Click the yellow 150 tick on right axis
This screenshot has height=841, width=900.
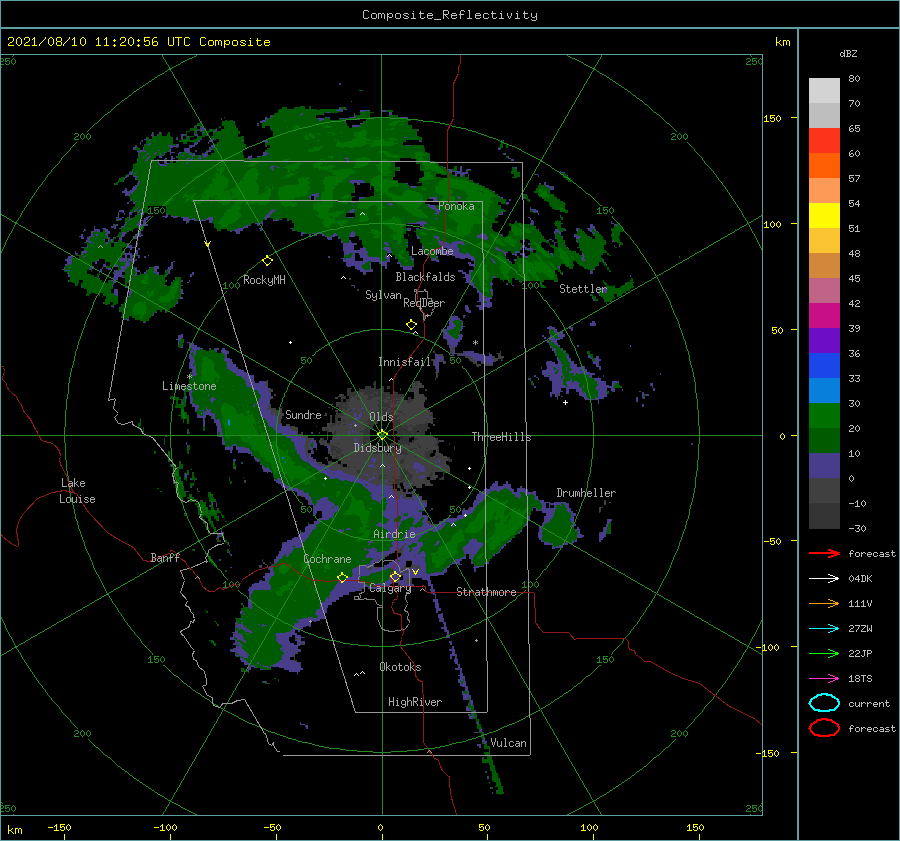click(x=772, y=118)
